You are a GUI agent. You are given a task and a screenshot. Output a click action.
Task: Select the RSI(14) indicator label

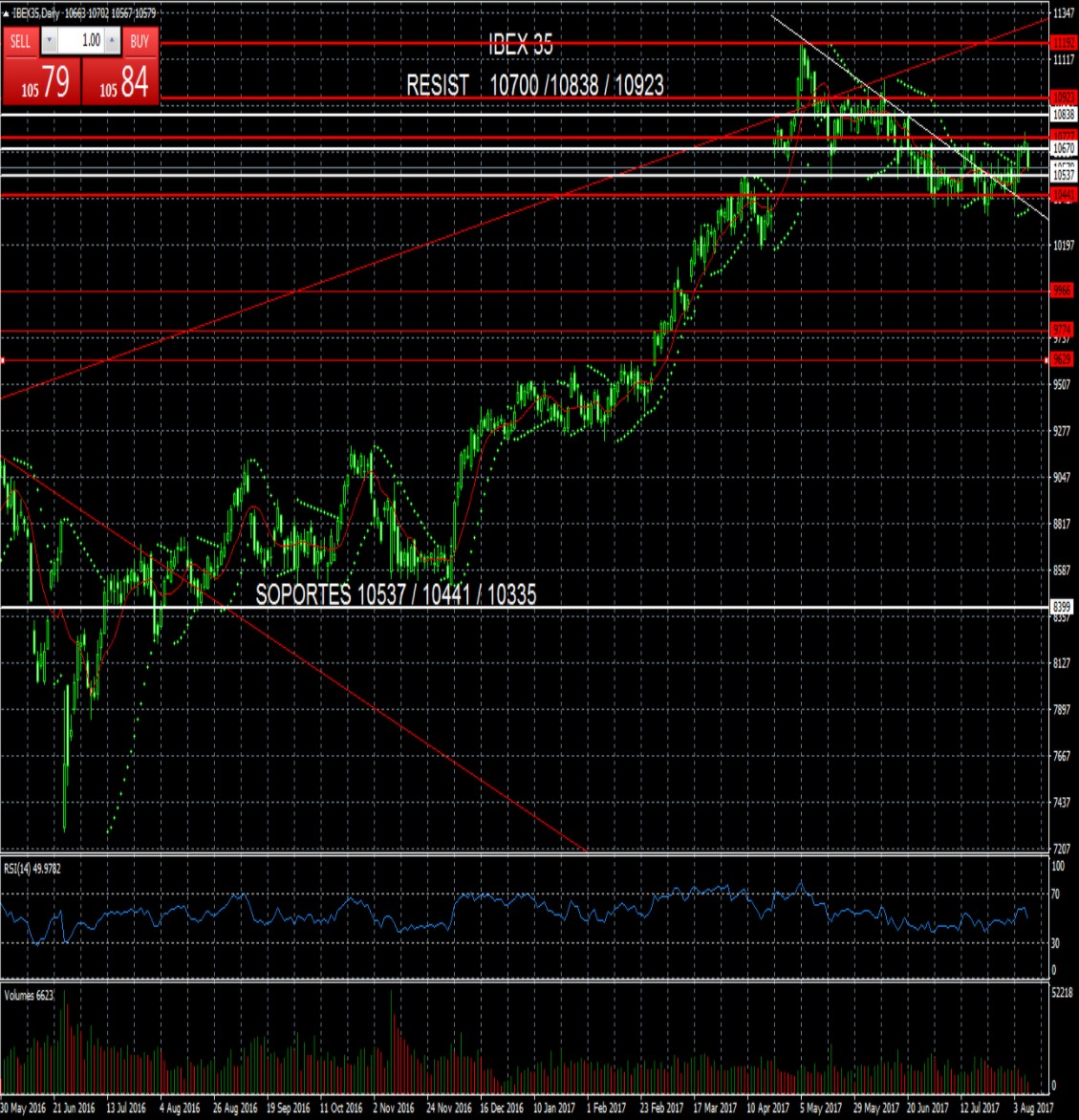pos(32,868)
